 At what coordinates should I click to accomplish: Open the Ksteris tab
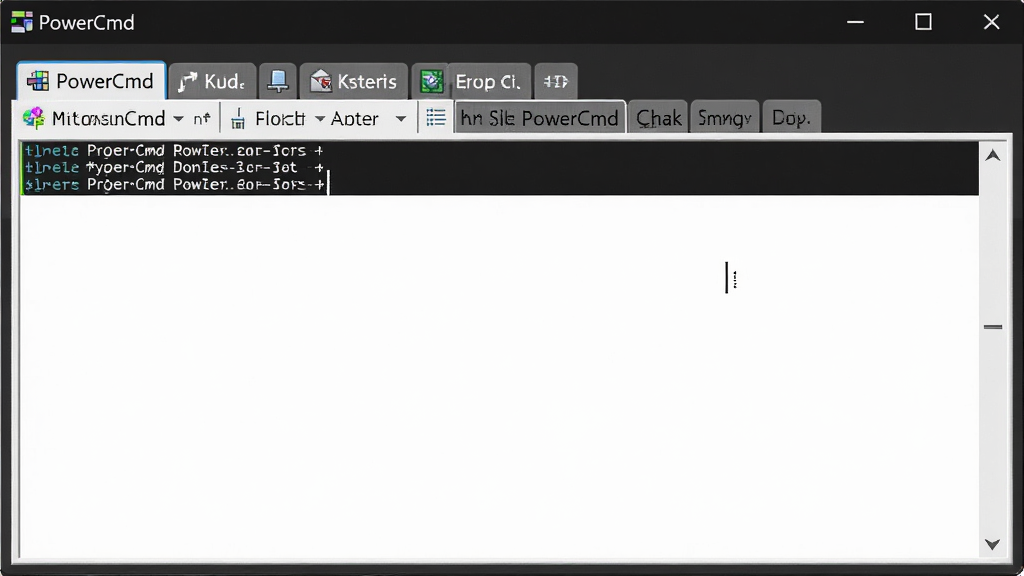[x=354, y=82]
